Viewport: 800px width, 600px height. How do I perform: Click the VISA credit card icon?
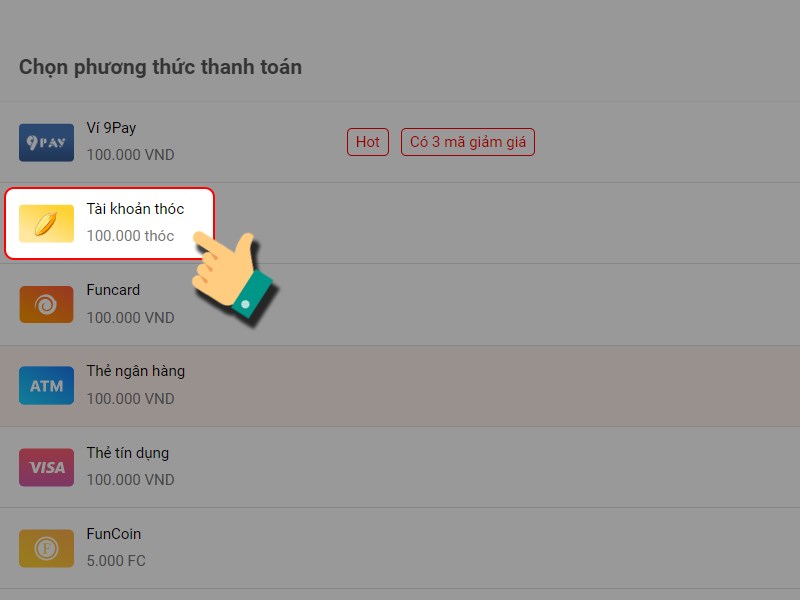(46, 467)
